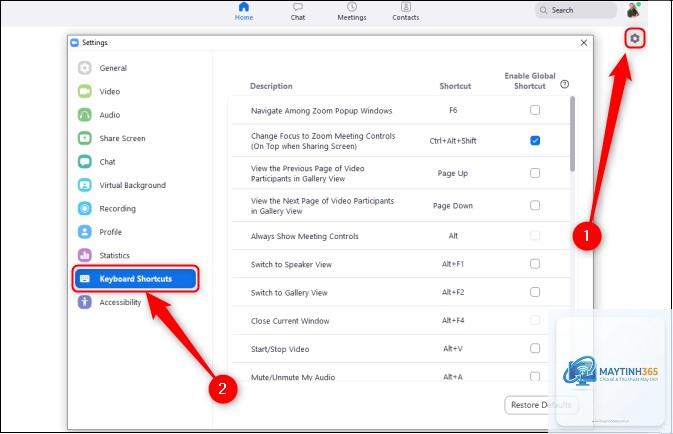Click Close Current Window description
The width and height of the screenshot is (673, 434).
pyautogui.click(x=290, y=321)
